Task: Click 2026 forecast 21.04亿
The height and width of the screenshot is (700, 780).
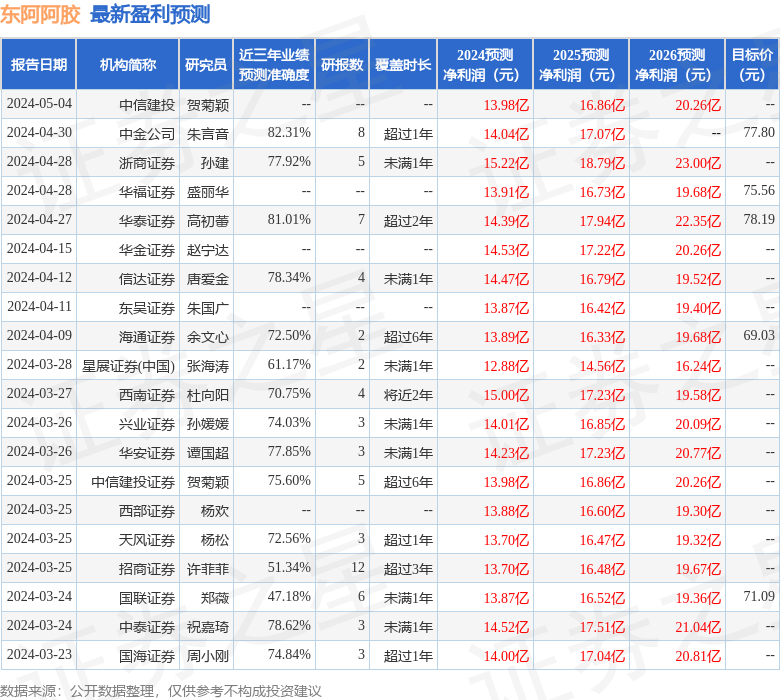Action: click(x=698, y=627)
